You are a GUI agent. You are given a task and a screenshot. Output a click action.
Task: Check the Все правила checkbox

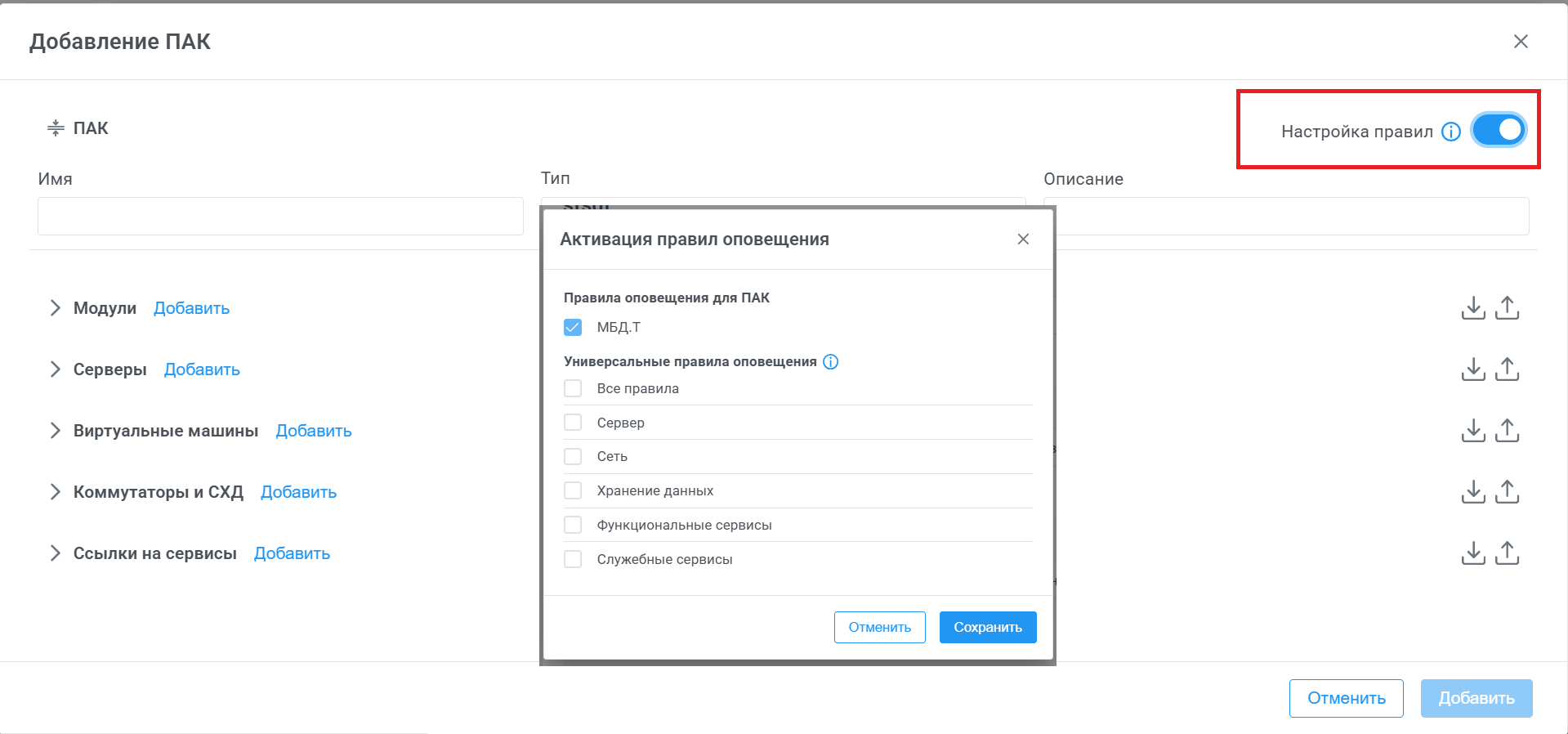(x=573, y=388)
